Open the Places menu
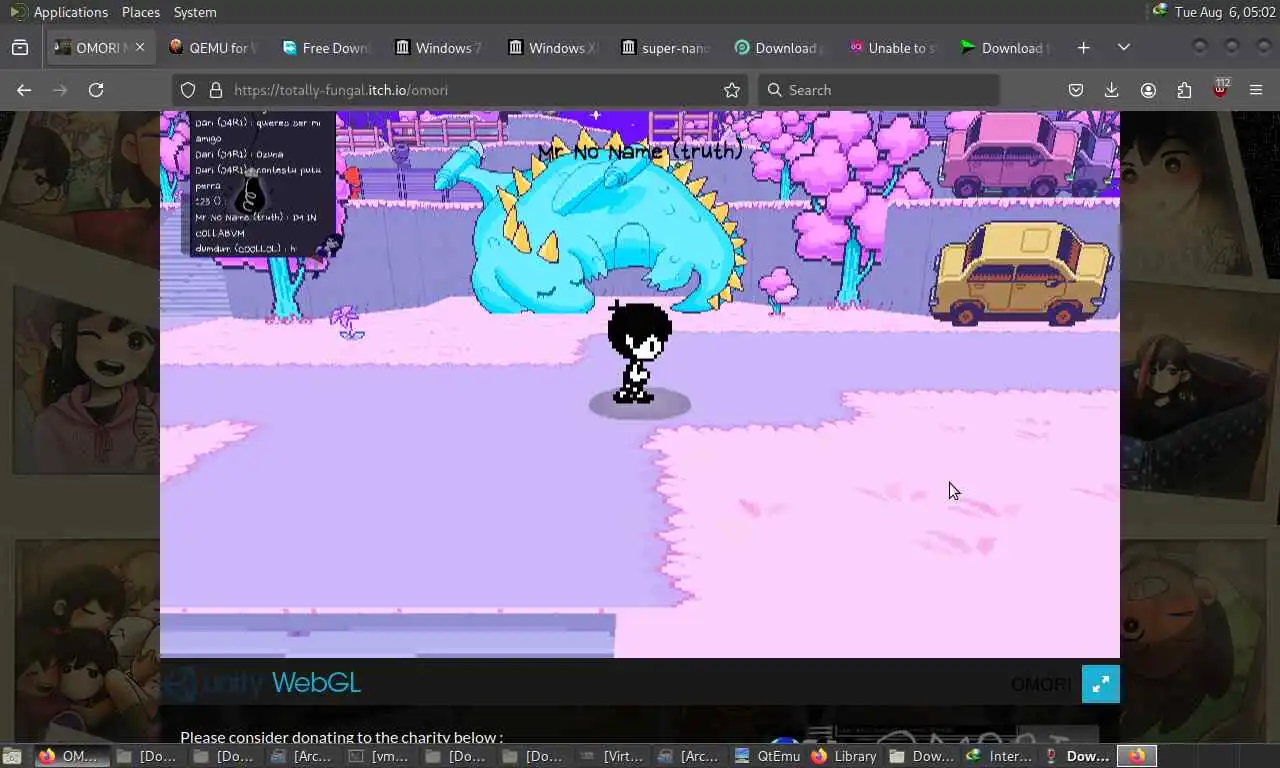 [141, 12]
